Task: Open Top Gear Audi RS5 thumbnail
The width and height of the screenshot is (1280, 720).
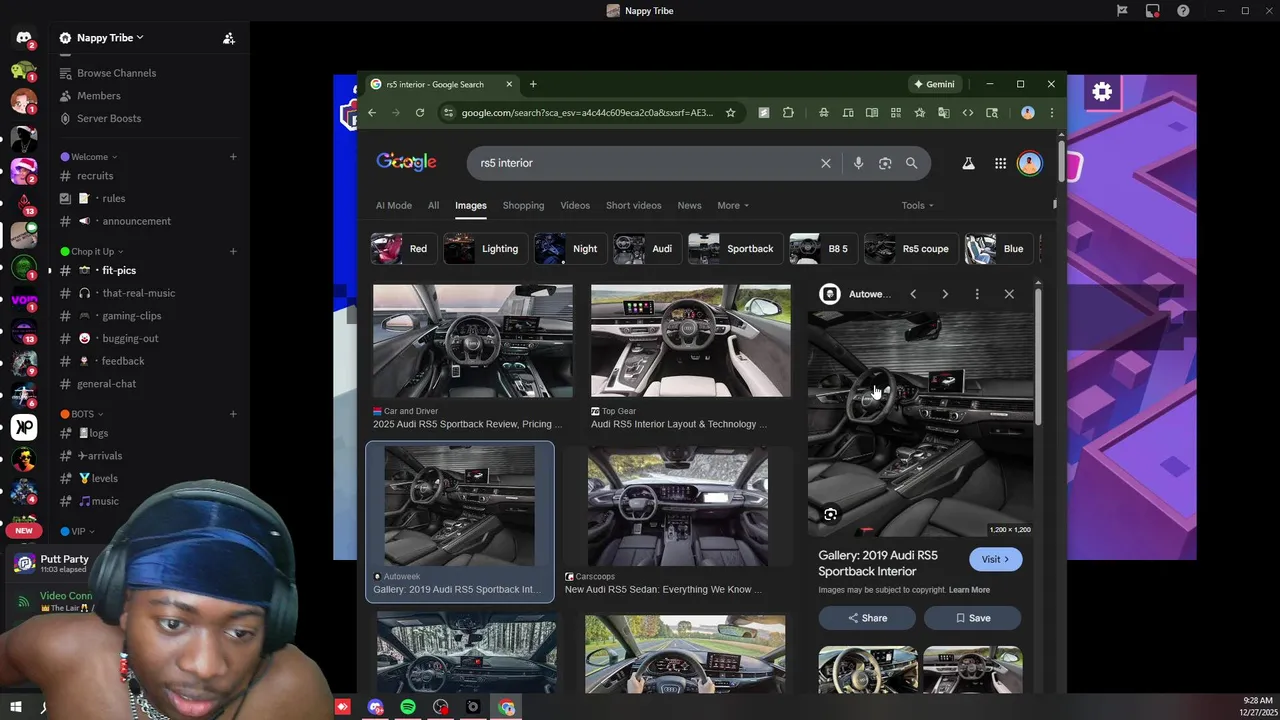Action: click(x=690, y=341)
